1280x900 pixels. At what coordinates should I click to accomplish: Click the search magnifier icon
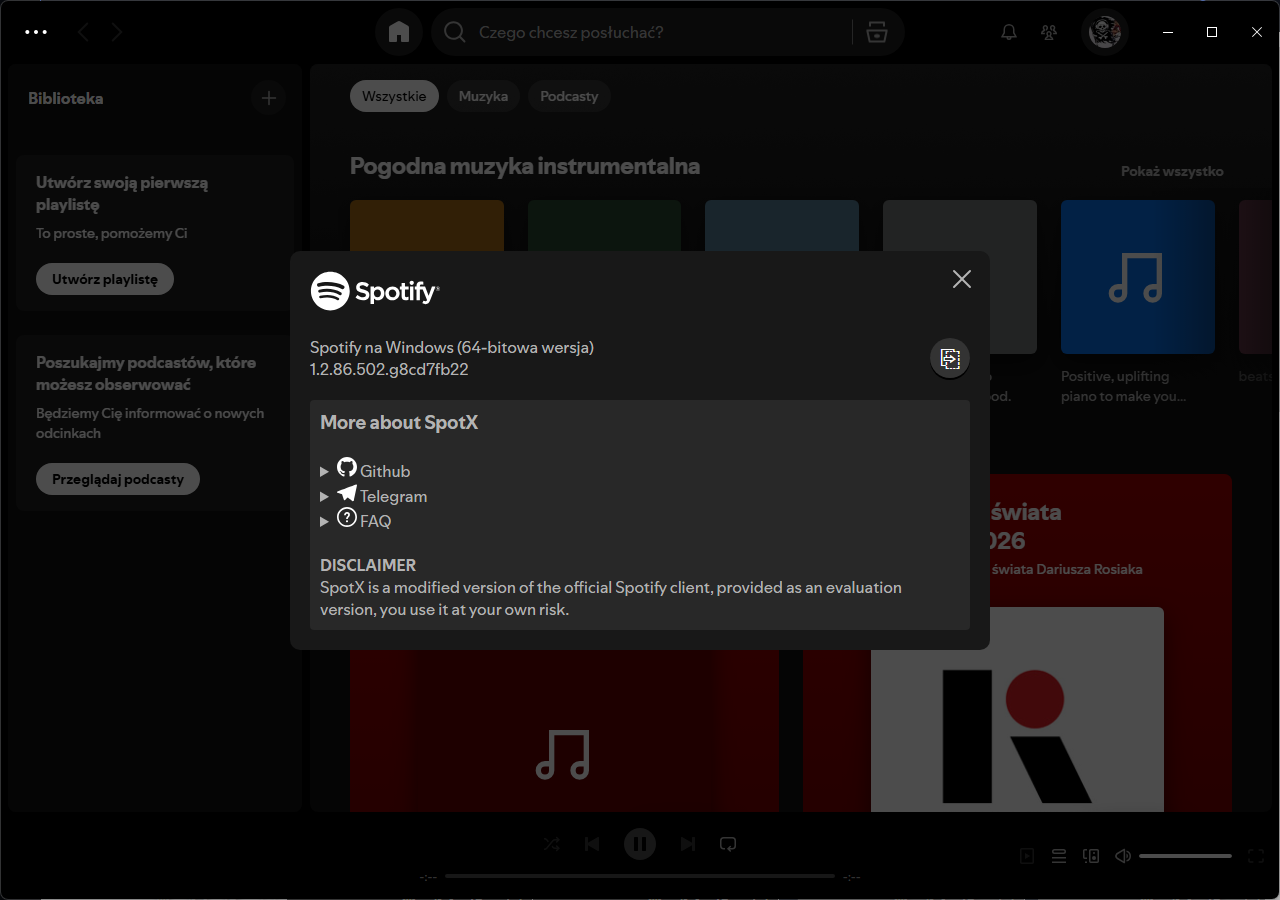click(x=455, y=32)
